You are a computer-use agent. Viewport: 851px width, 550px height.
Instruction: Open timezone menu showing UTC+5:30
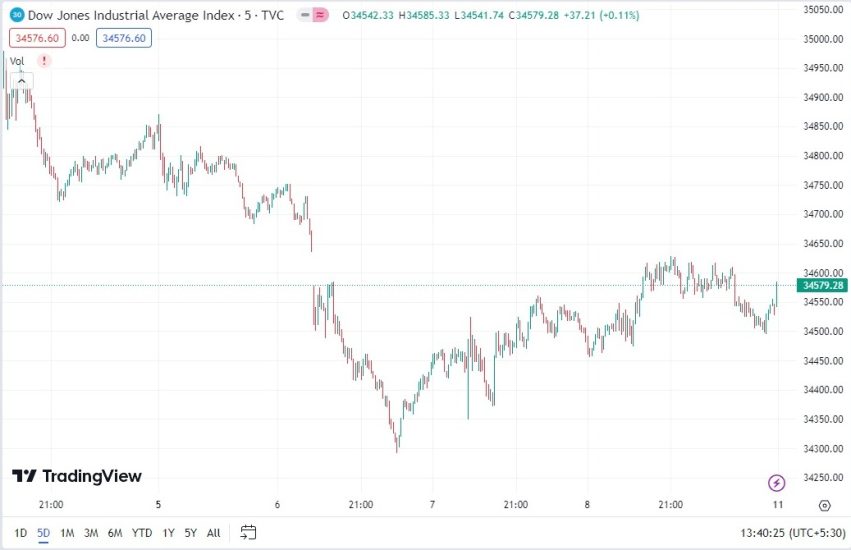(x=791, y=533)
